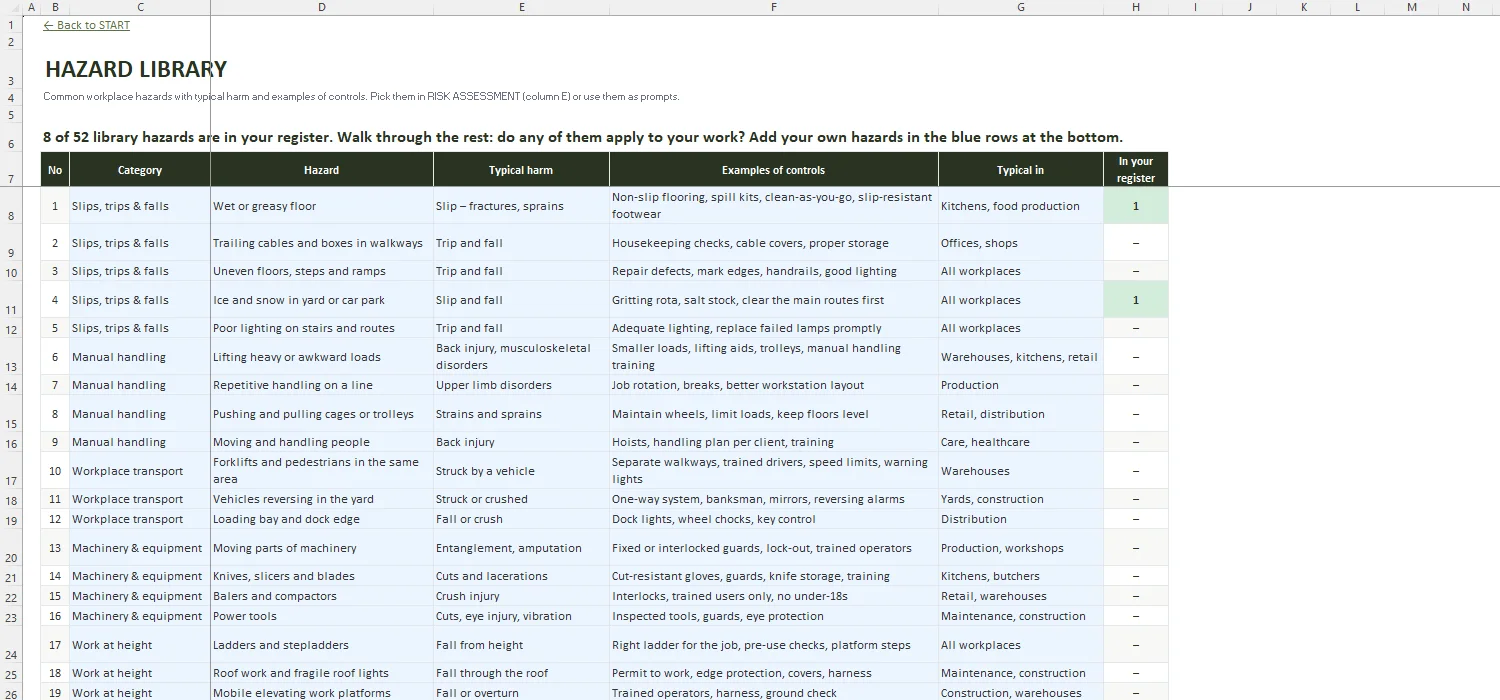Select column H header
This screenshot has width=1500, height=700.
[1136, 7]
